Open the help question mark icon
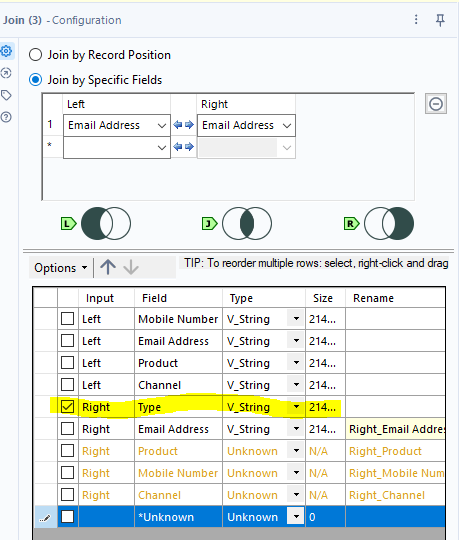459x540 pixels. [7, 117]
